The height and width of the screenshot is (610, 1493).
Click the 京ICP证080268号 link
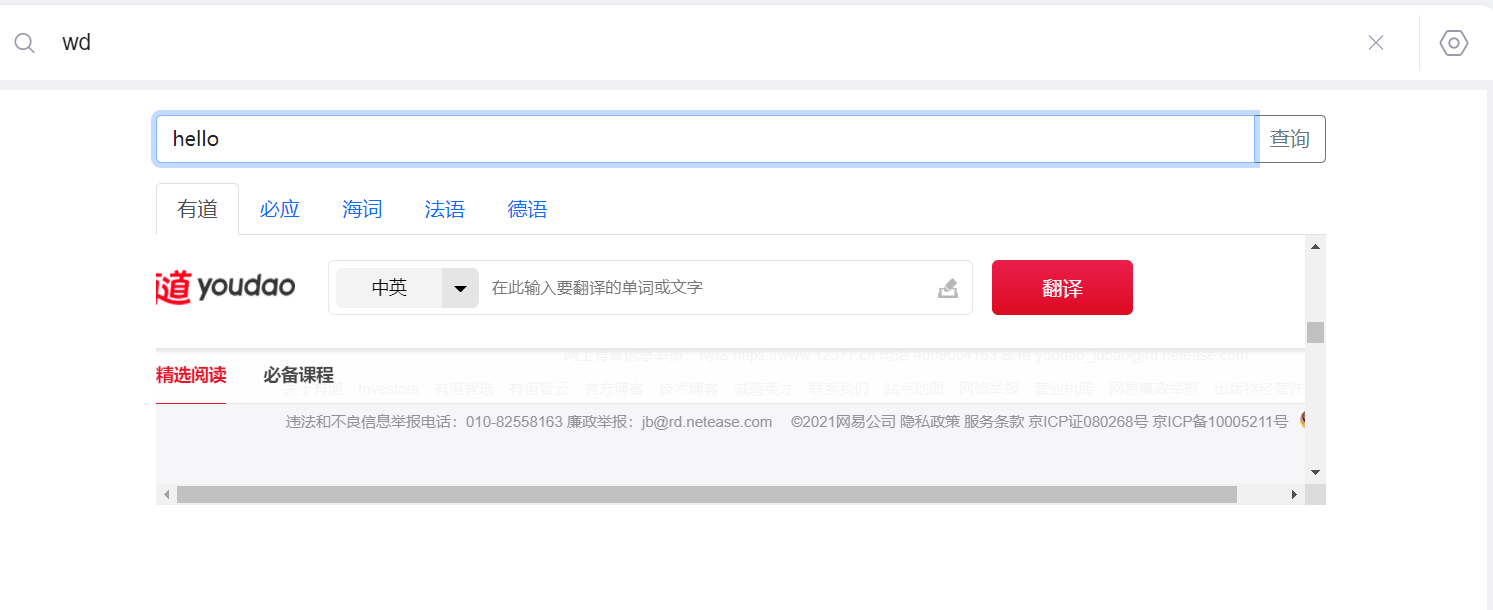[x=1088, y=422]
